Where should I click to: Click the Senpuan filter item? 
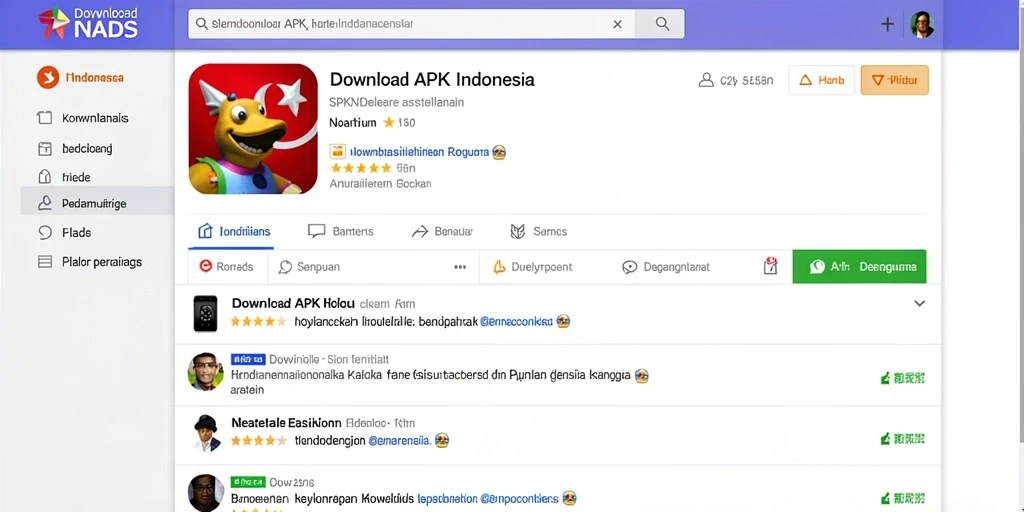(309, 266)
